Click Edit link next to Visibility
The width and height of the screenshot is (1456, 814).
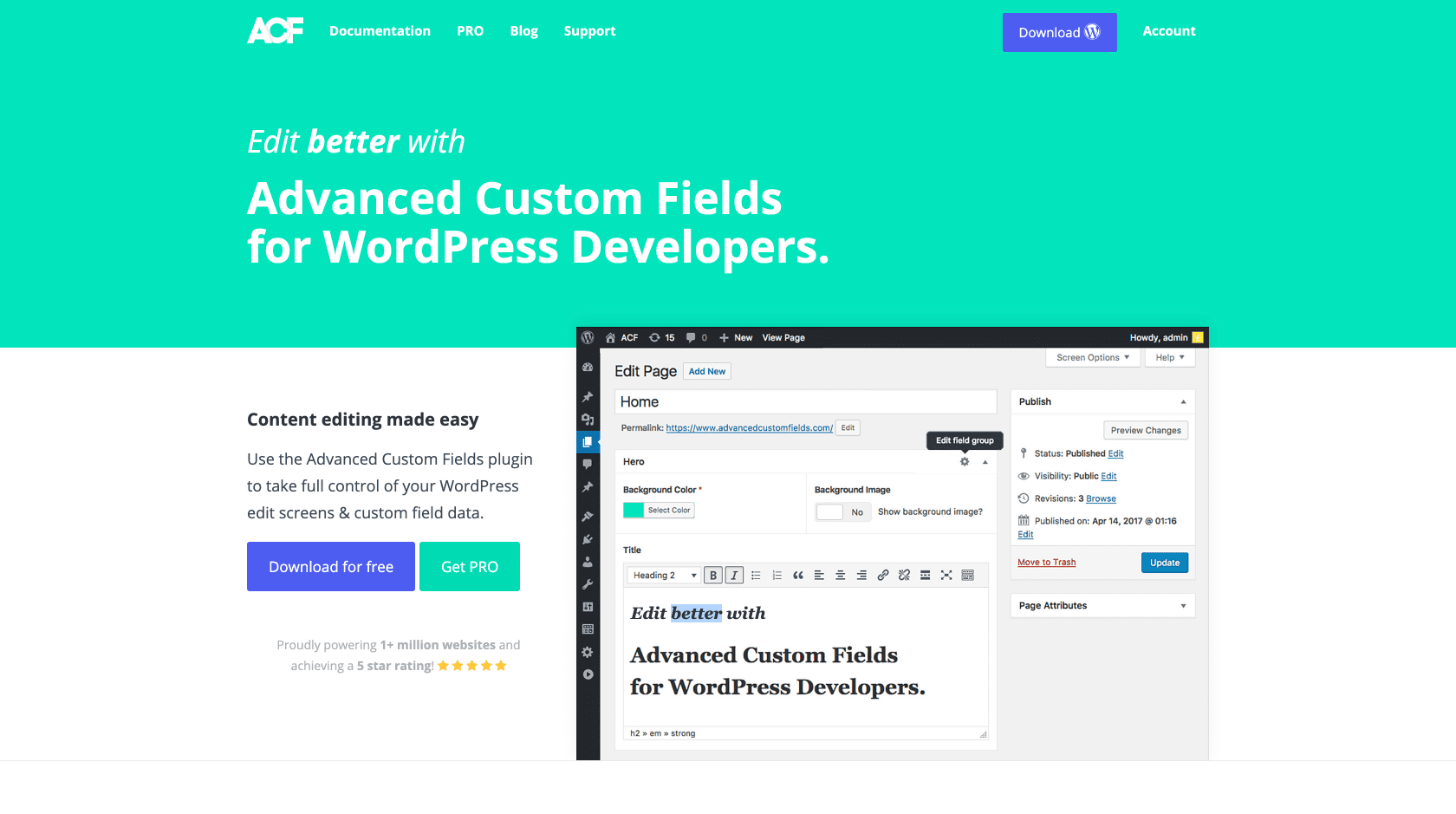click(x=1108, y=477)
